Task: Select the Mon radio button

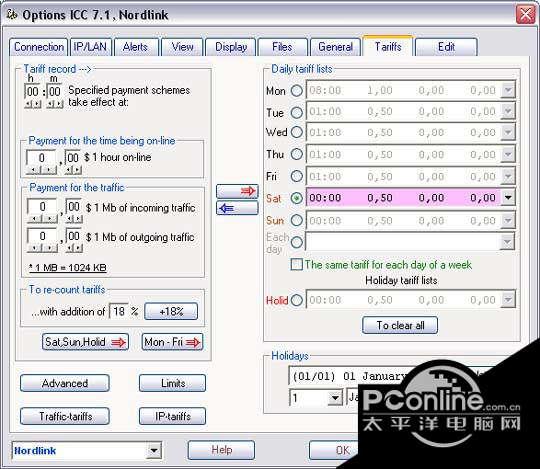Action: 297,91
